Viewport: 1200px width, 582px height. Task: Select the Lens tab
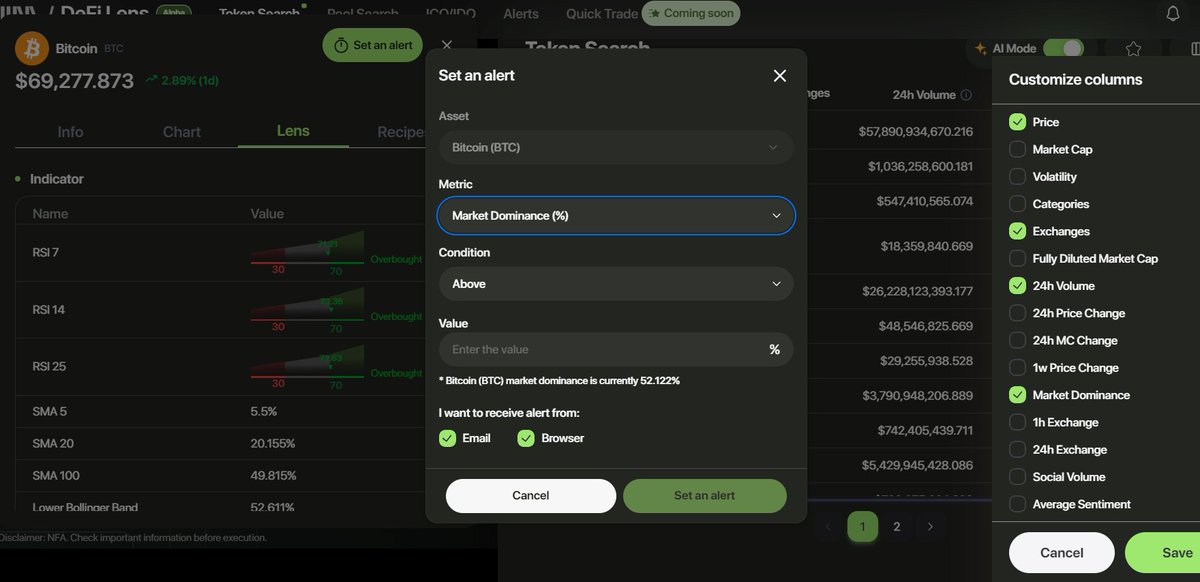293,131
